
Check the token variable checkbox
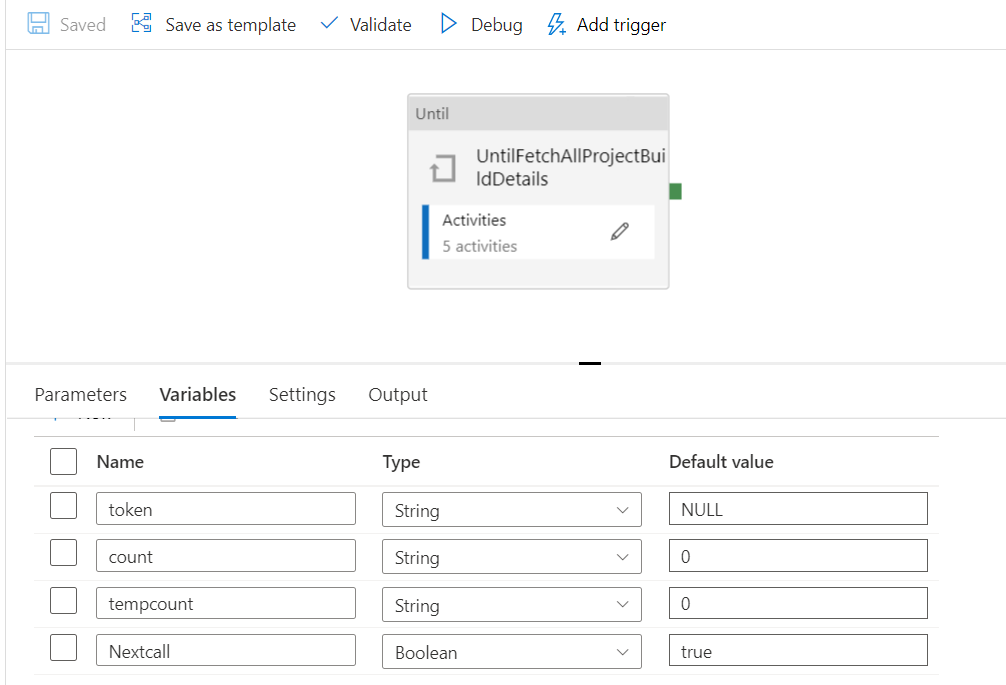tap(63, 507)
